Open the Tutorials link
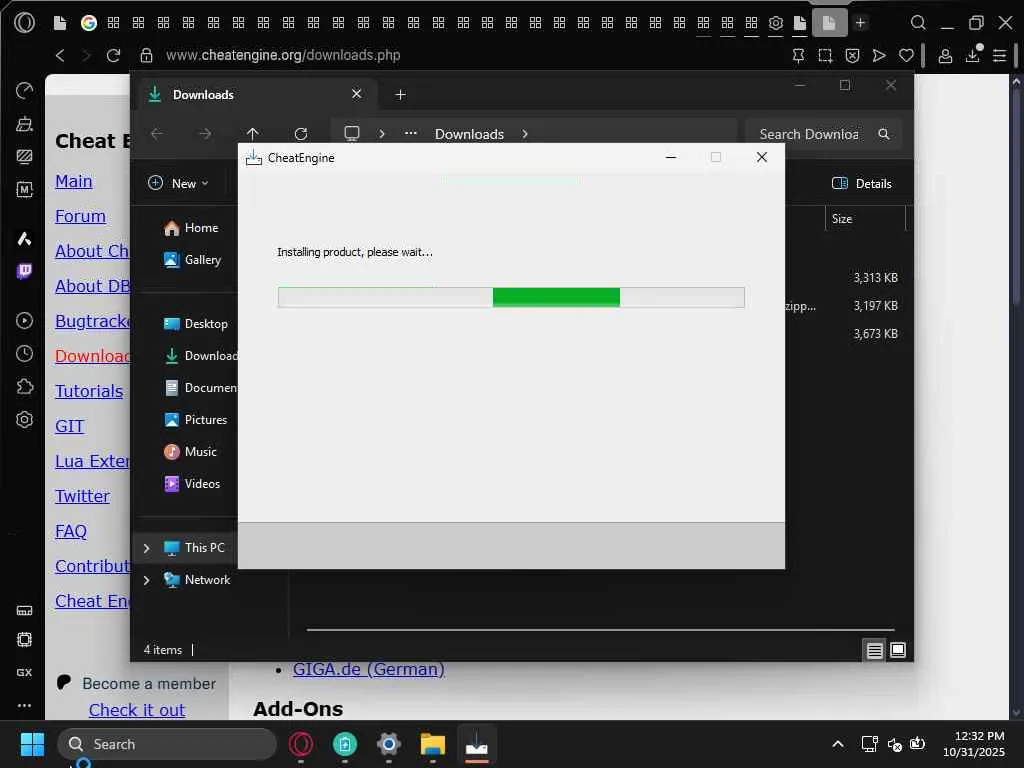The image size is (1024, 768). [89, 391]
